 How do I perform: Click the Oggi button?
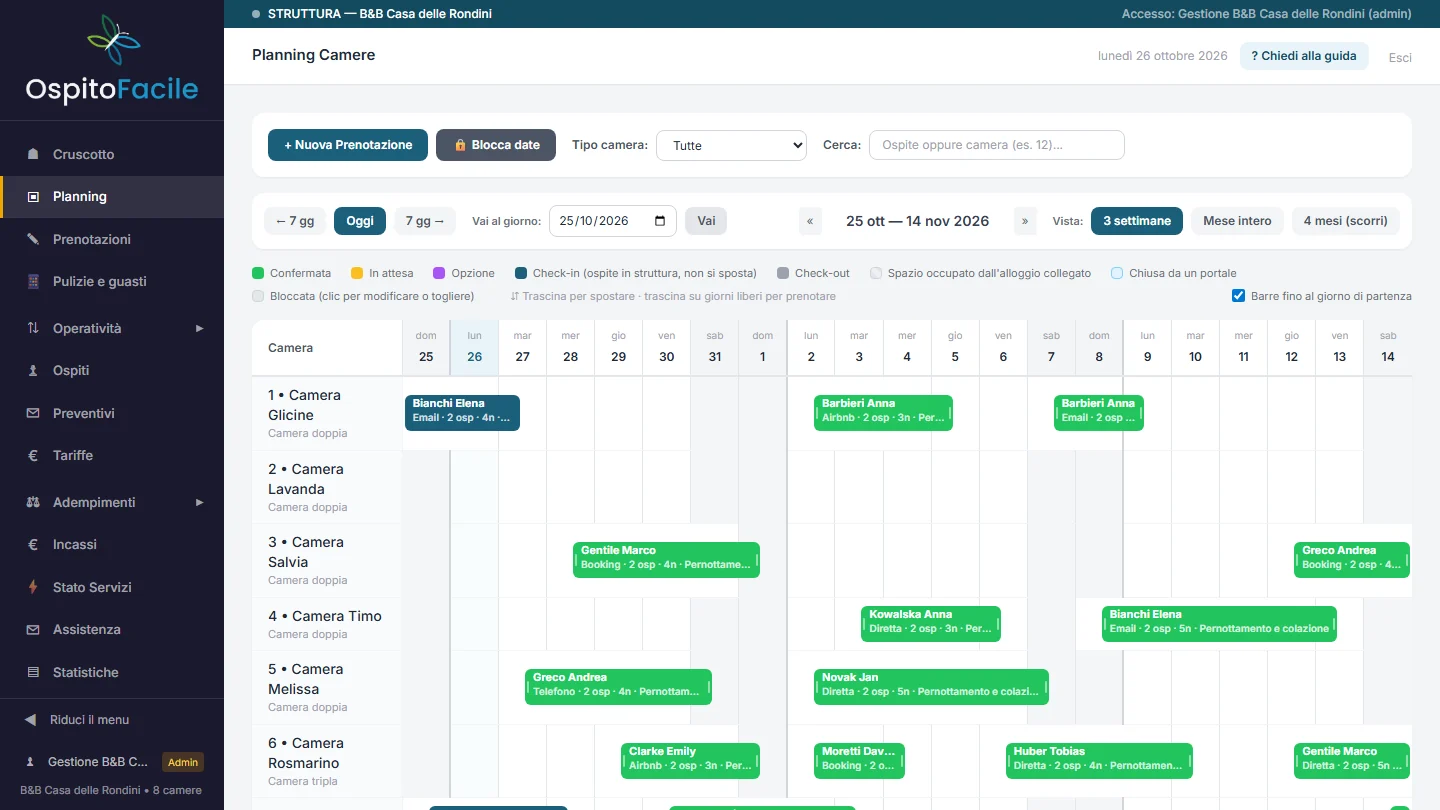point(360,221)
